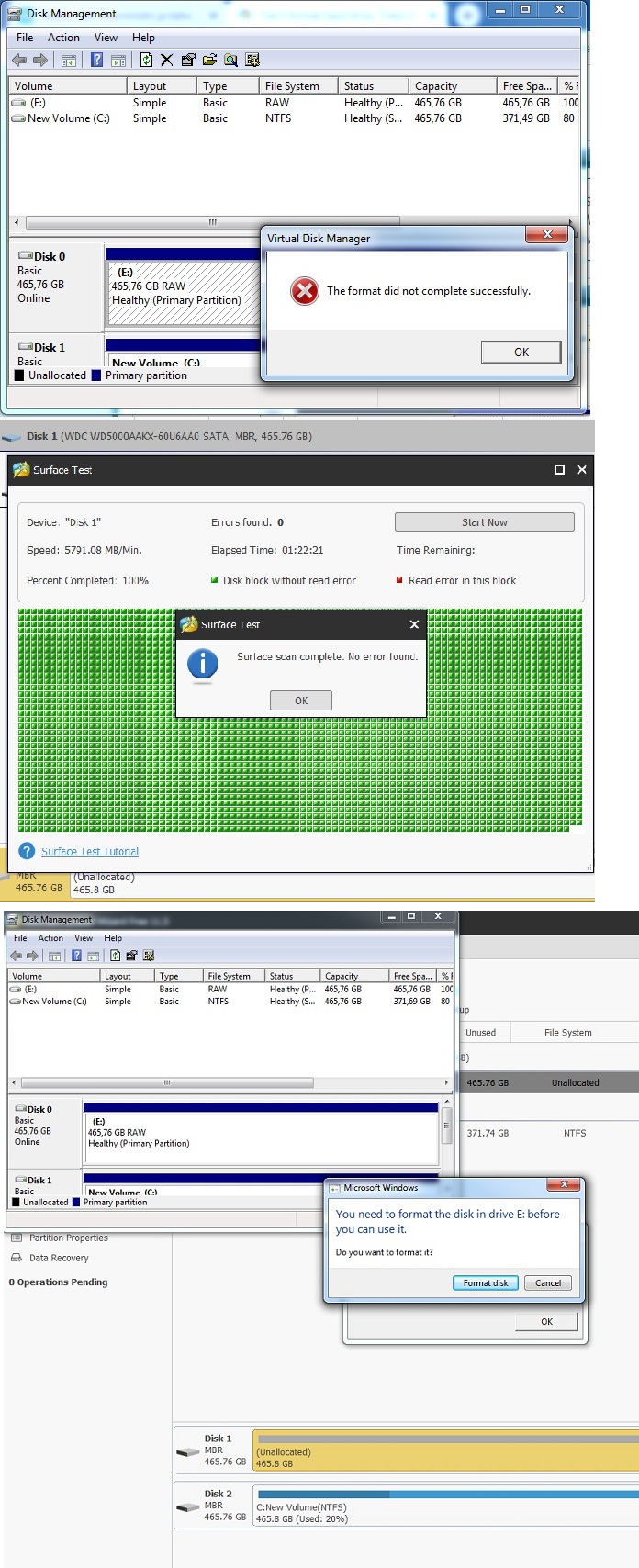Click the Format disk button
The image size is (639, 1568).
(485, 1282)
